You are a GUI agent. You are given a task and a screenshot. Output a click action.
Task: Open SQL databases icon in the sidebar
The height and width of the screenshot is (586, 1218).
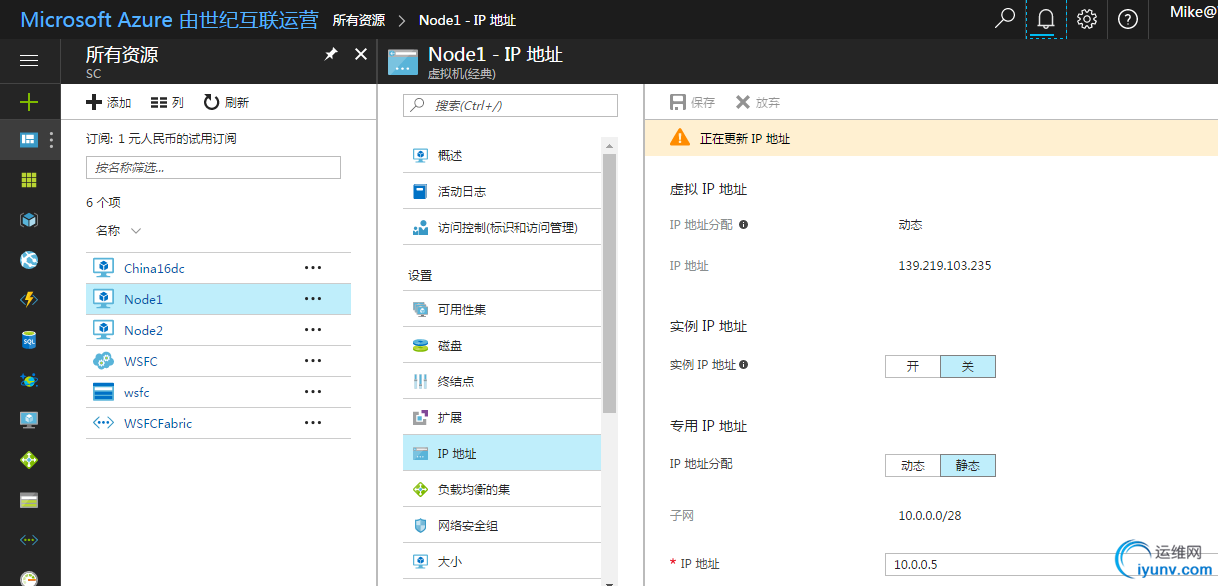29,340
